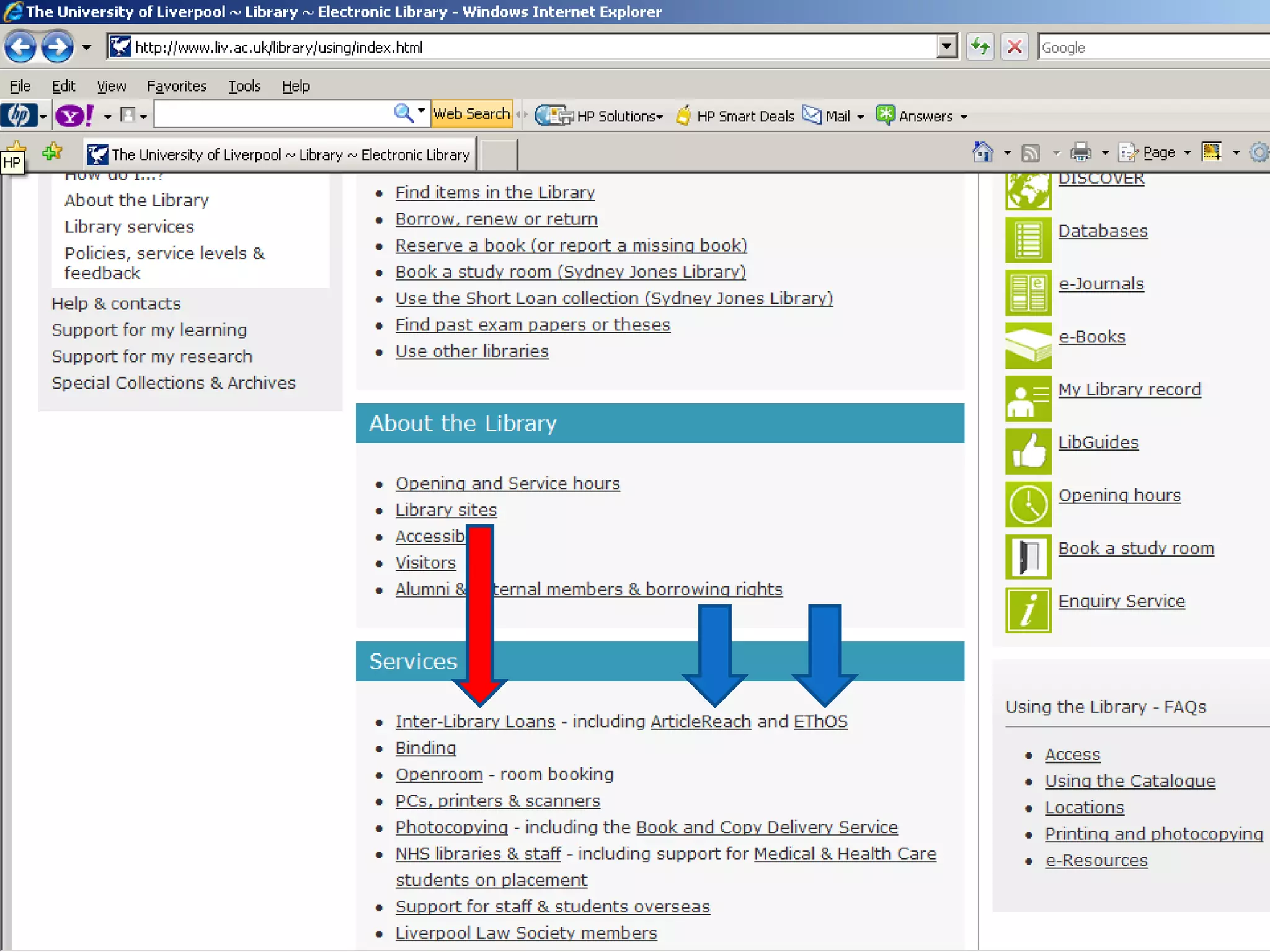Click the Add to Favorites star icon
Screen dimensions: 1270x952
[53, 152]
